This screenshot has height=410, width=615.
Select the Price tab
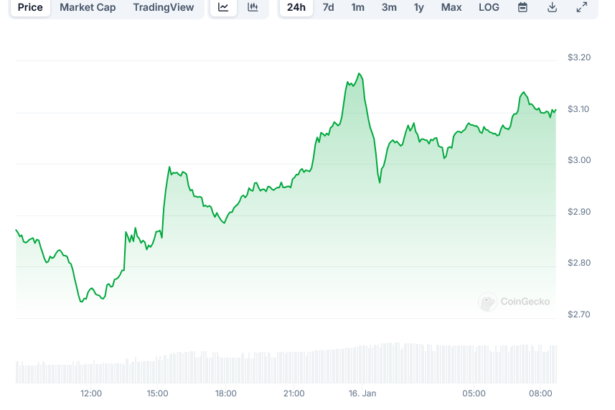pyautogui.click(x=30, y=8)
